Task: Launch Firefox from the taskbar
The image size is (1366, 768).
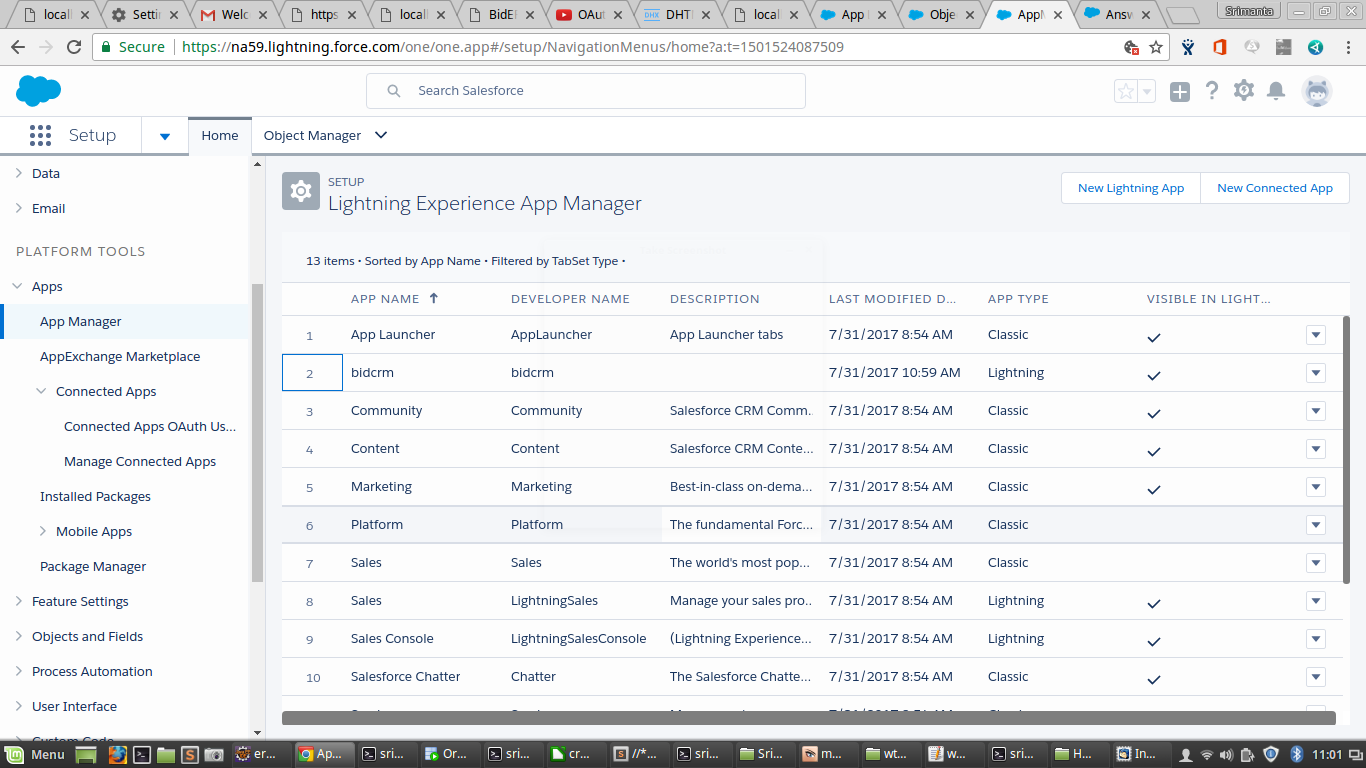Action: pos(117,754)
